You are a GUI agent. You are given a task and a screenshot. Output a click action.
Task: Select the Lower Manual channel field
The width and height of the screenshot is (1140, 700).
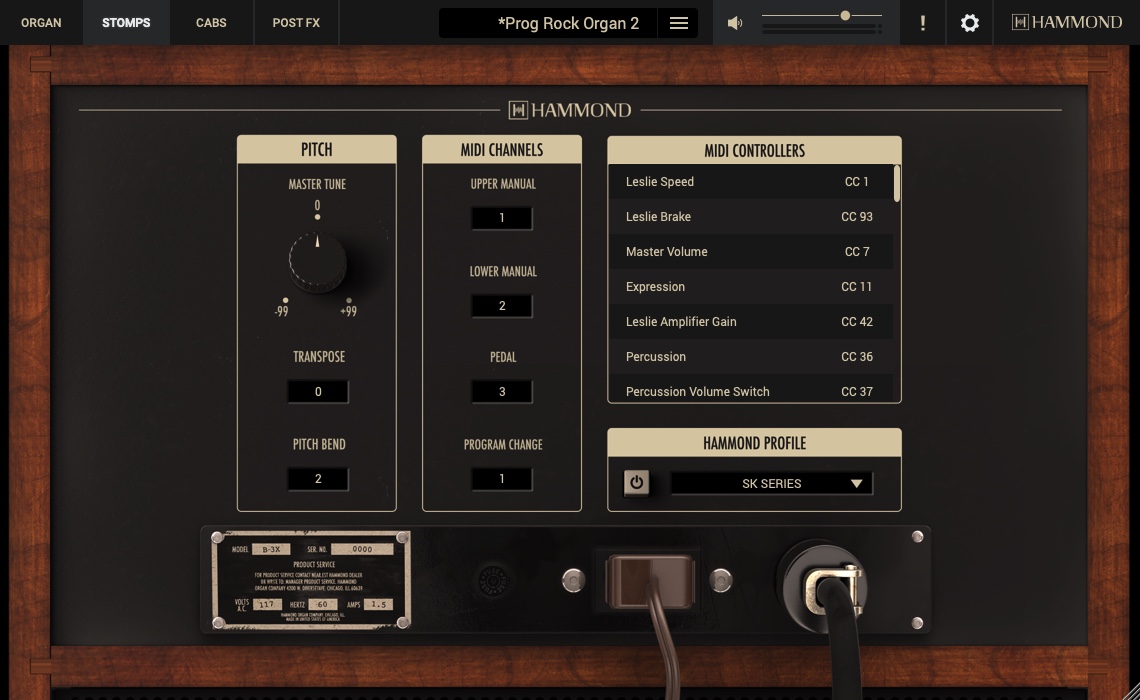pos(502,306)
